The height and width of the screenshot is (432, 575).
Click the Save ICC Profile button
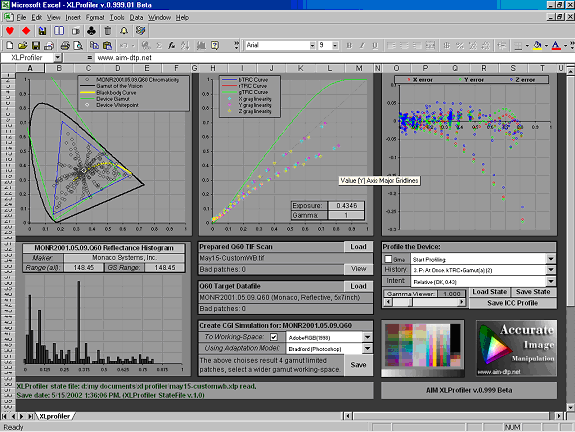pyautogui.click(x=512, y=303)
